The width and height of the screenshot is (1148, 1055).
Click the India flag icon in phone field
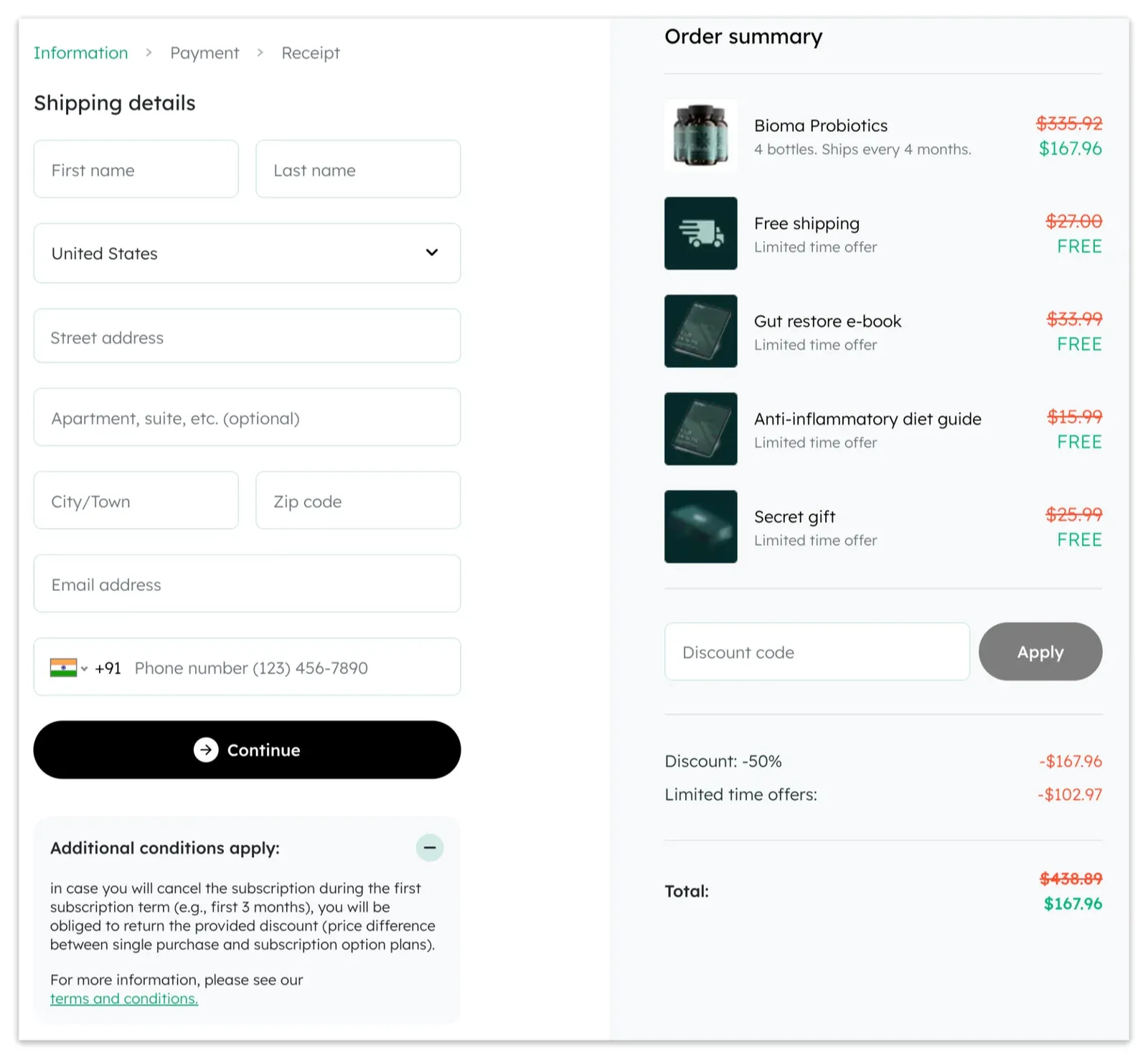click(64, 667)
